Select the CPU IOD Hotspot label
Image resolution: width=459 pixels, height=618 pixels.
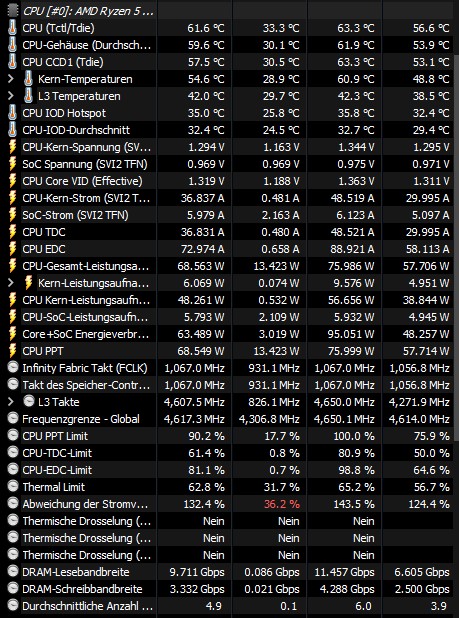[64, 113]
